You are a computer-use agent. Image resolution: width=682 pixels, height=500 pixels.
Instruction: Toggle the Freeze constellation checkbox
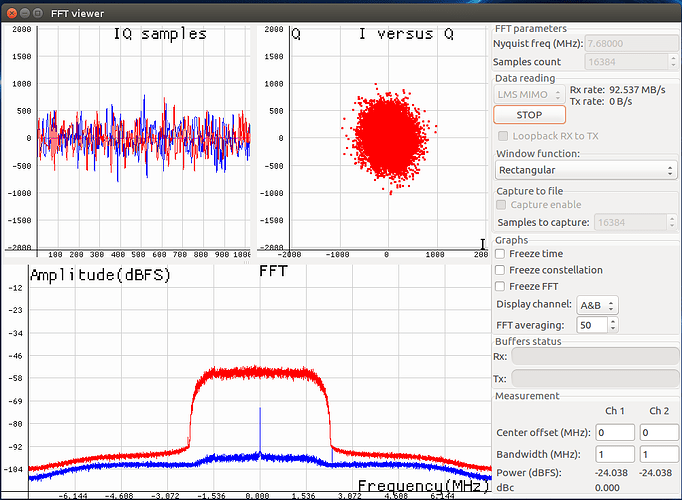[502, 270]
